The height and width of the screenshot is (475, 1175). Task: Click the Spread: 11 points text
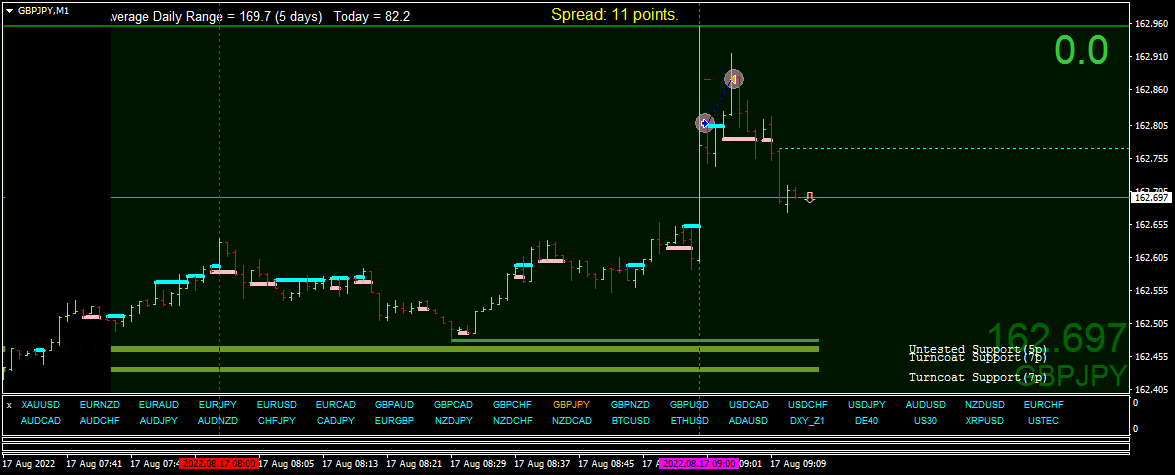click(615, 14)
